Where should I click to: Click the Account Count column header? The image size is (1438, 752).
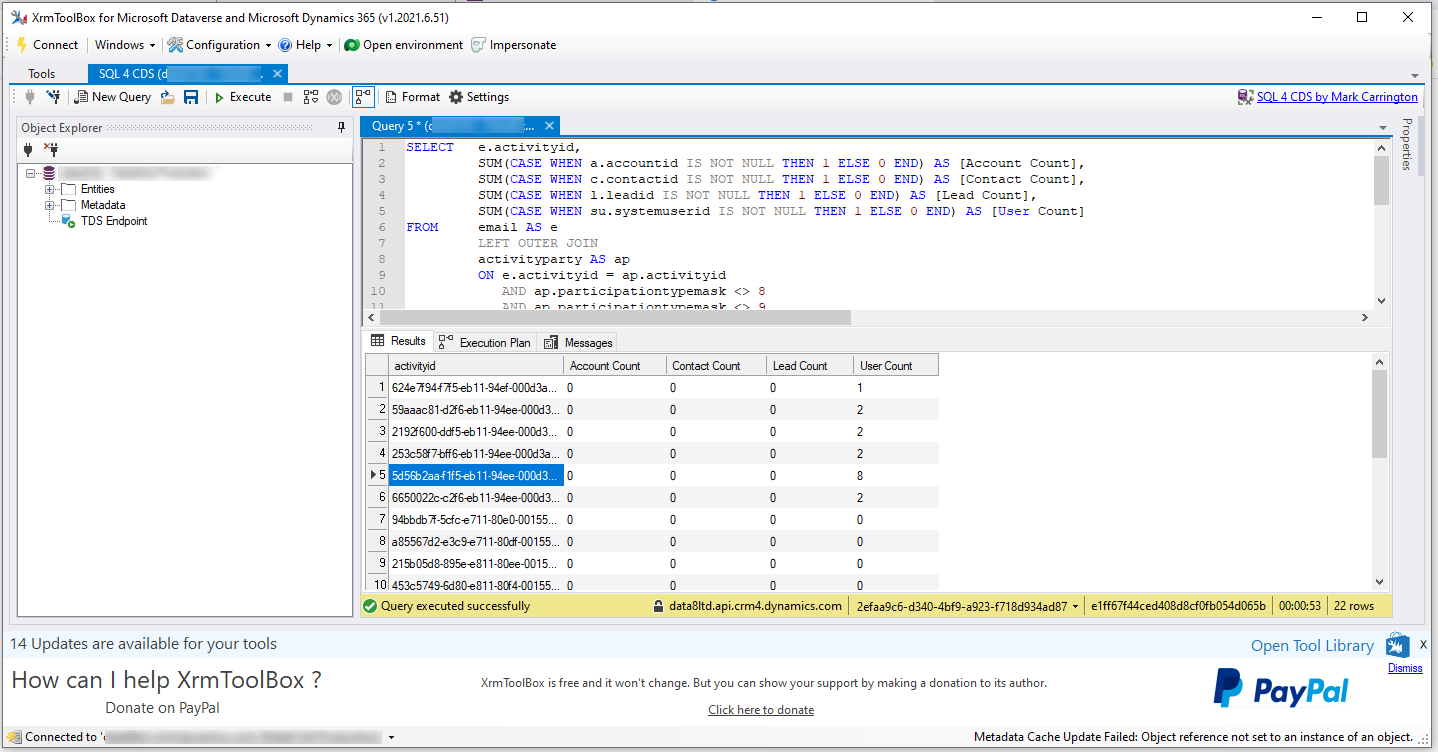point(615,366)
